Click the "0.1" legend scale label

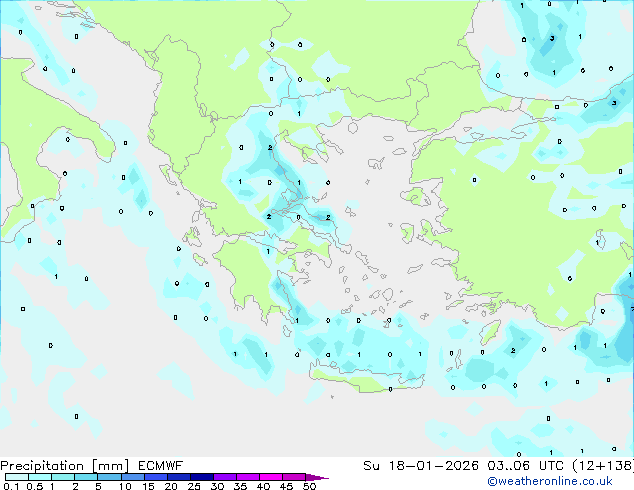12,486
